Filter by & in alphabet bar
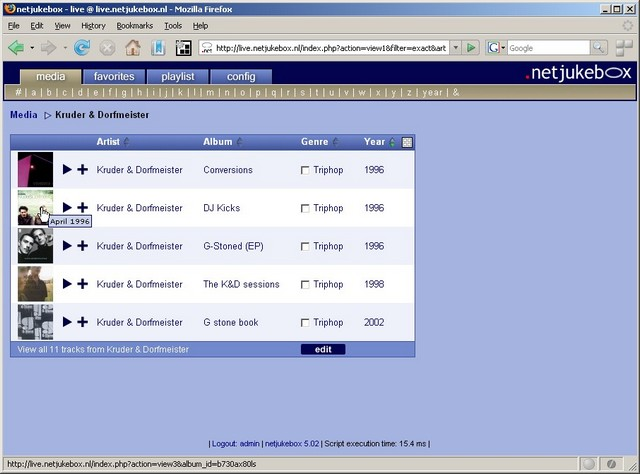The image size is (640, 474). (x=456, y=93)
